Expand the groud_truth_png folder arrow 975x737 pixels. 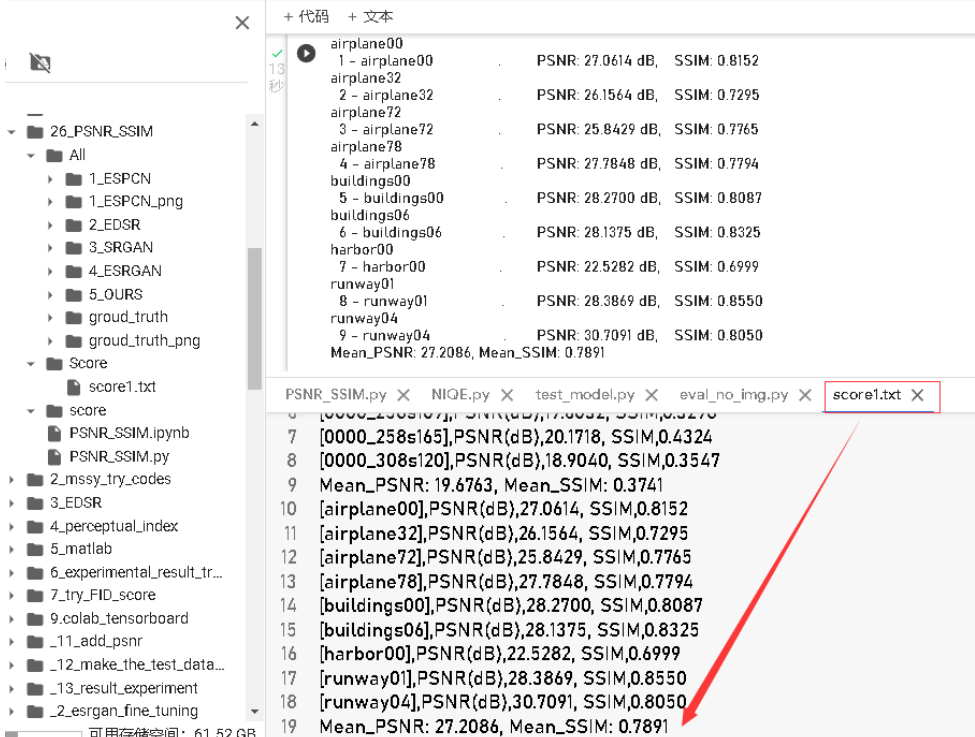coord(50,341)
